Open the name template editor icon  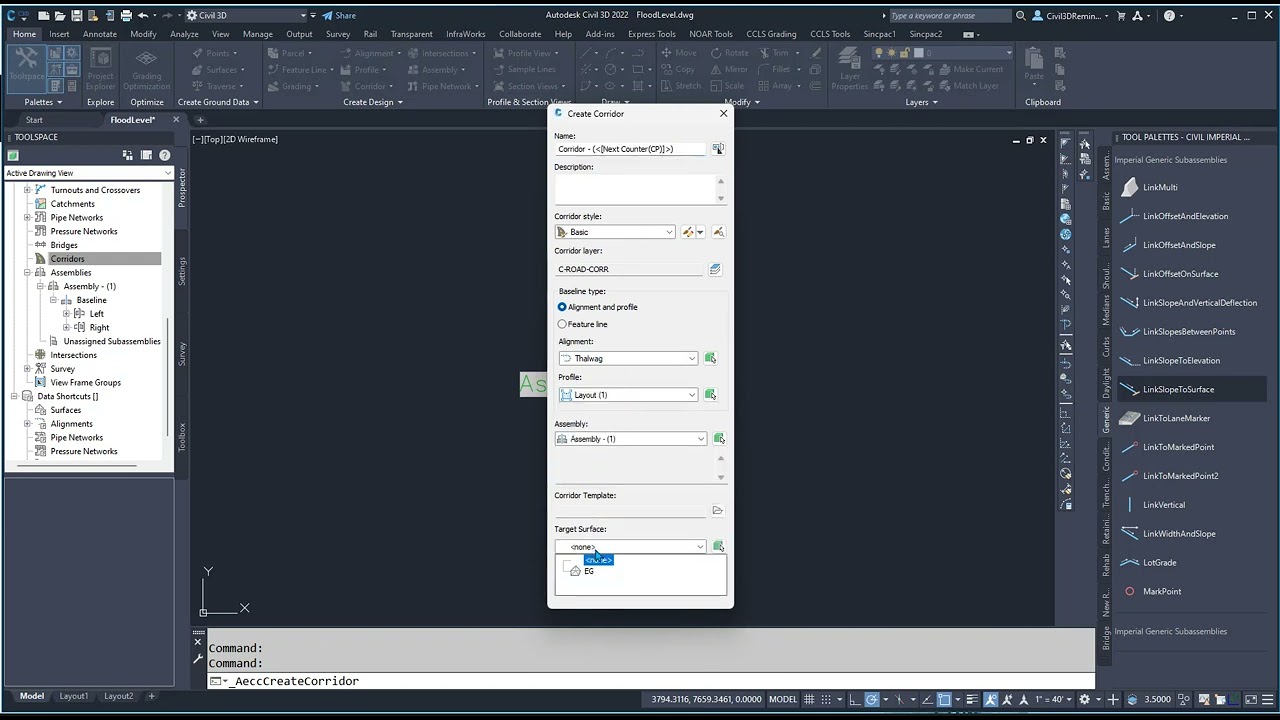pyautogui.click(x=718, y=149)
